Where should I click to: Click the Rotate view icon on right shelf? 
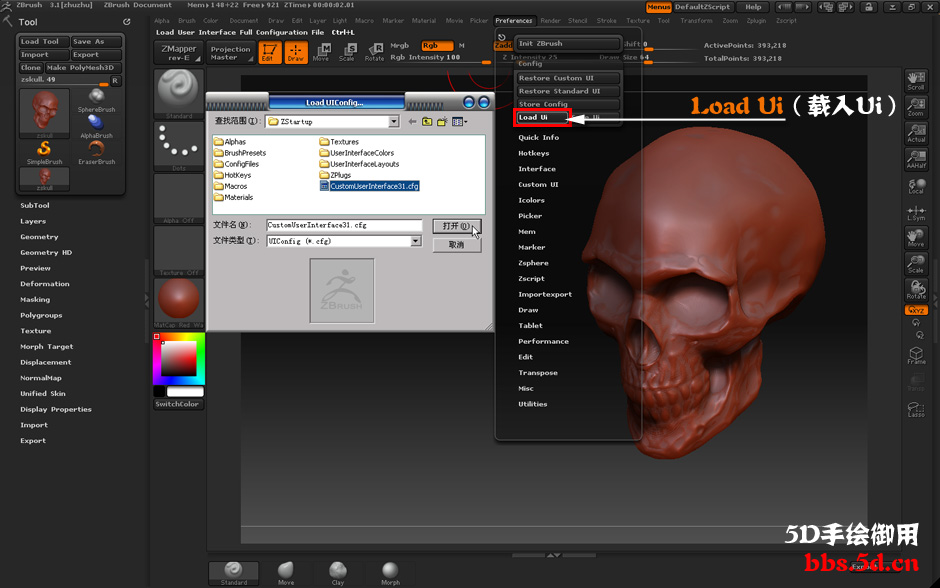[x=916, y=290]
